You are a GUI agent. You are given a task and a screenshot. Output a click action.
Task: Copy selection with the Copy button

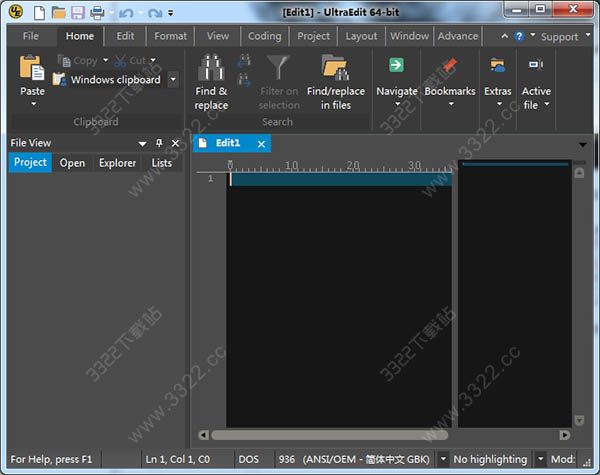77,60
